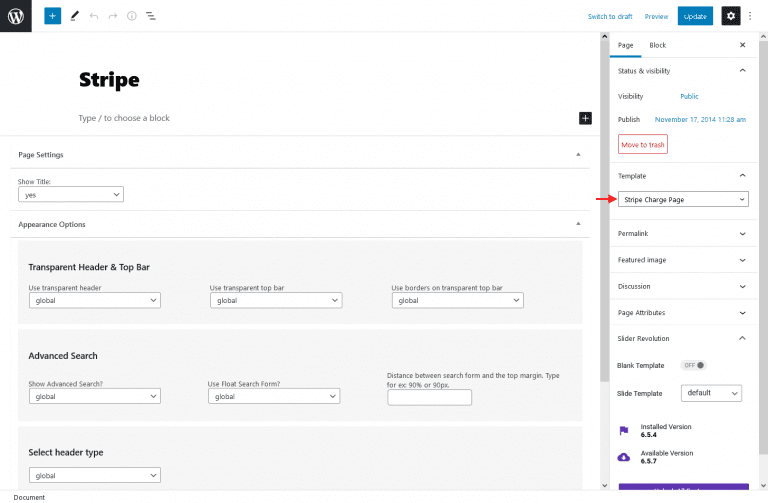Click the Installed Version flag icon
Screen dimensions: 768x503
pyautogui.click(x=624, y=431)
